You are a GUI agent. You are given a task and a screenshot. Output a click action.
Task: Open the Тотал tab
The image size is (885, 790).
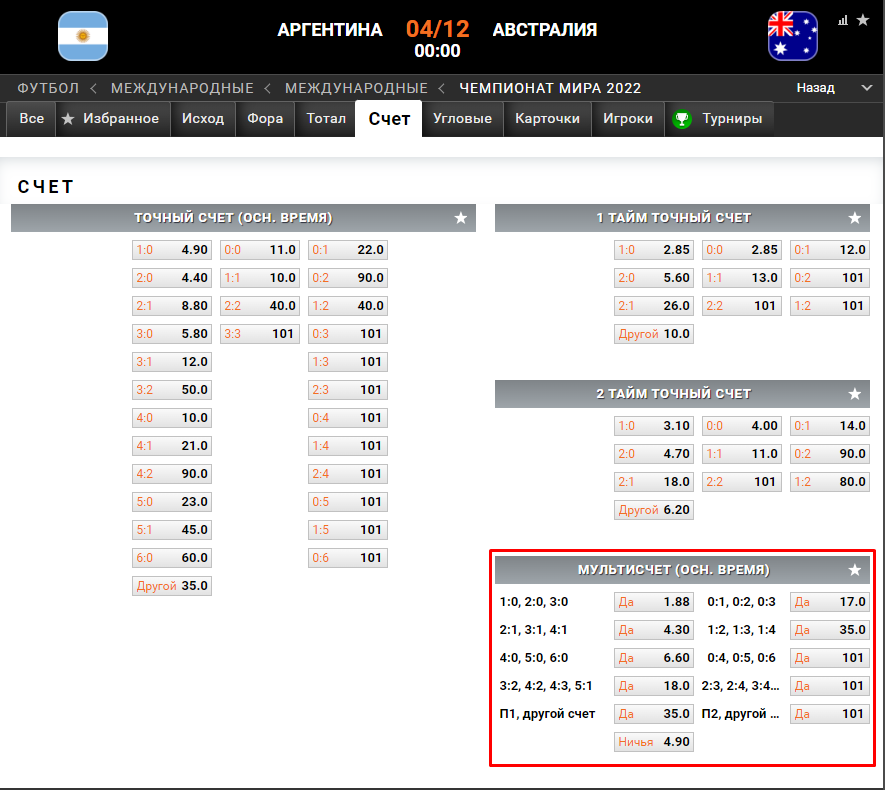pyautogui.click(x=326, y=119)
